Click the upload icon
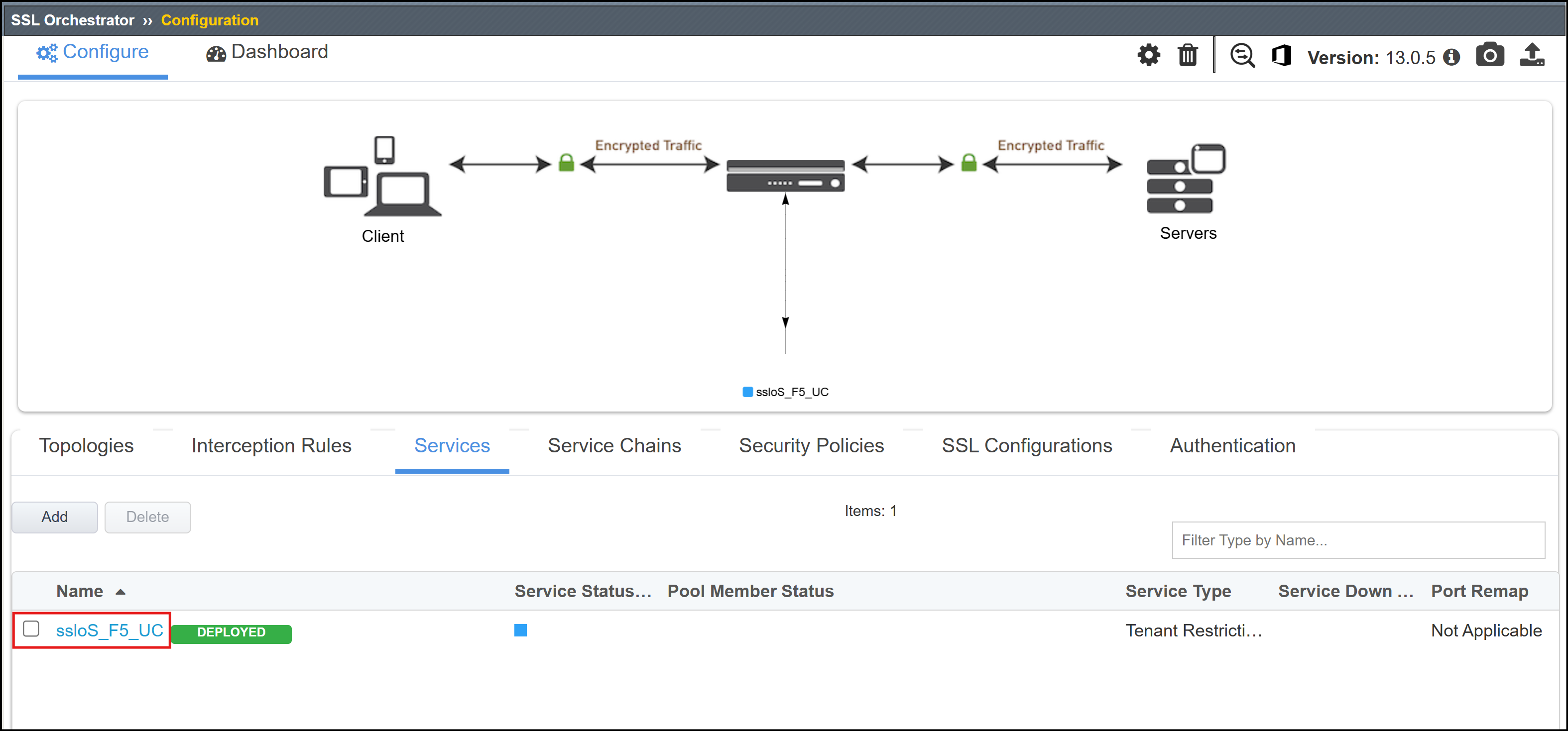This screenshot has width=1568, height=731. click(1532, 55)
